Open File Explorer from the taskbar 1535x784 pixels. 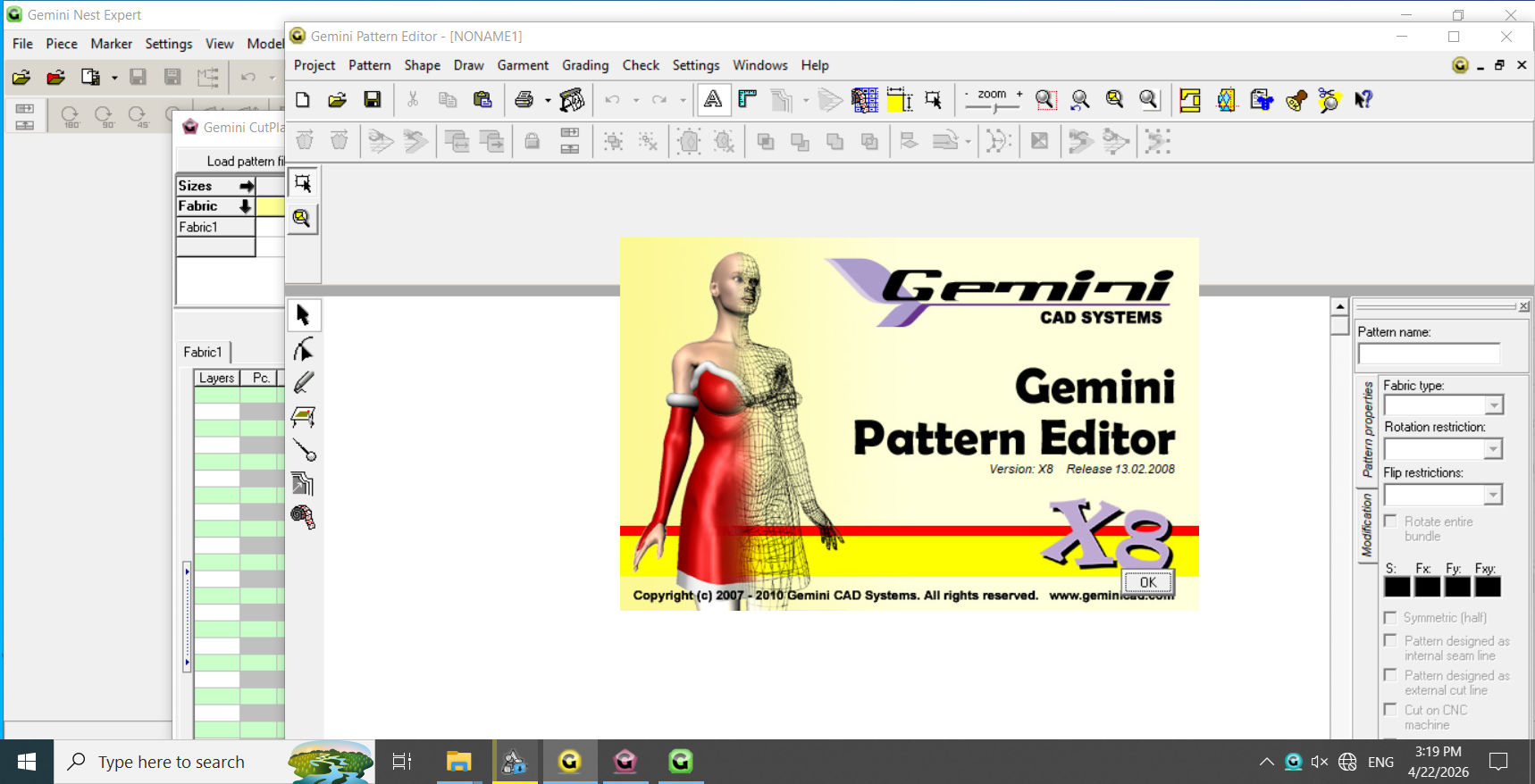pyautogui.click(x=458, y=762)
